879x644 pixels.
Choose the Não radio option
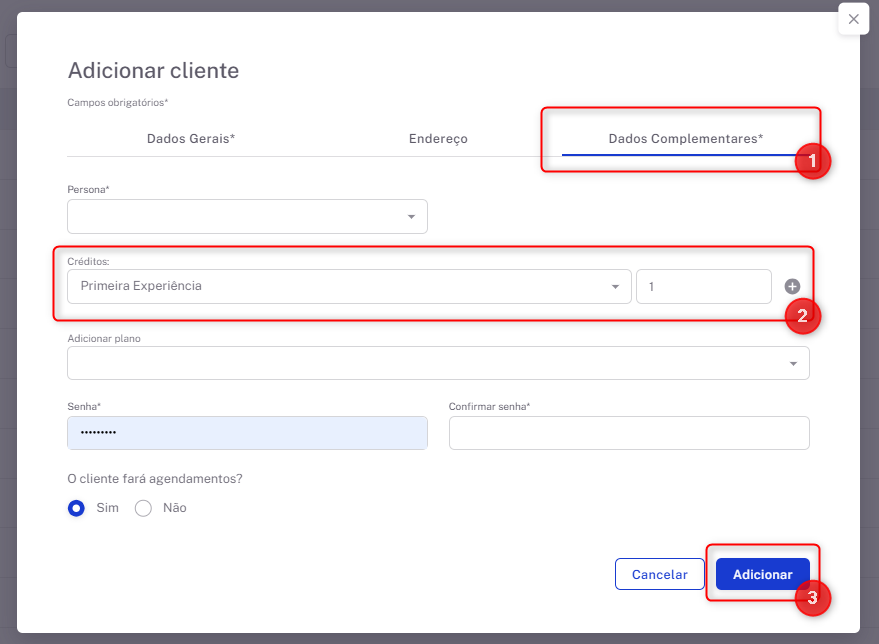point(143,508)
